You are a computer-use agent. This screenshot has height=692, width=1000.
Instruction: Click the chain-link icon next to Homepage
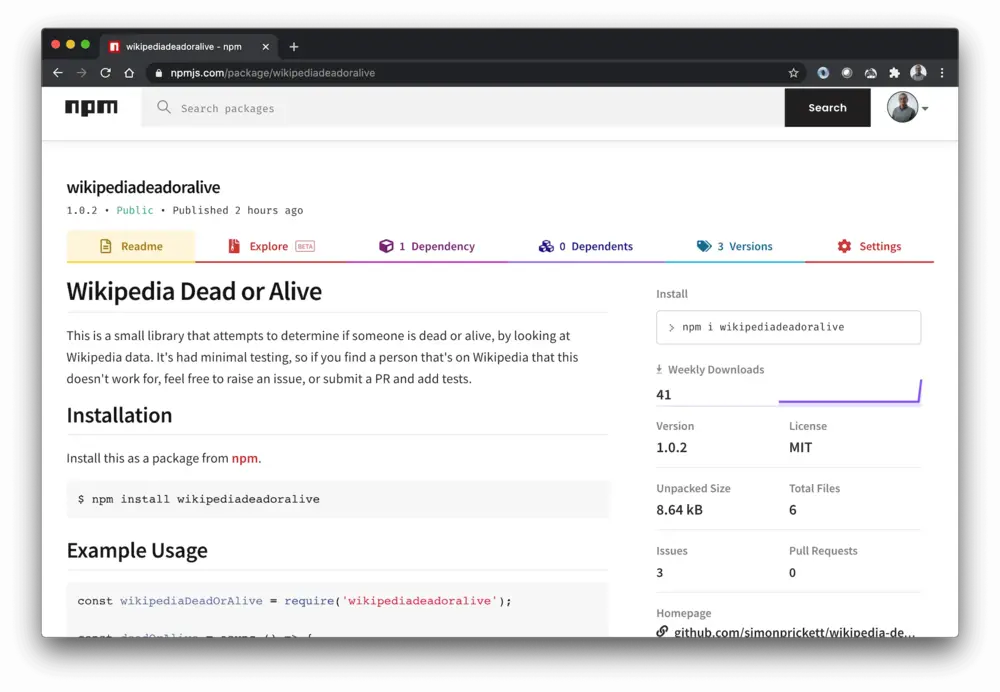pos(660,630)
